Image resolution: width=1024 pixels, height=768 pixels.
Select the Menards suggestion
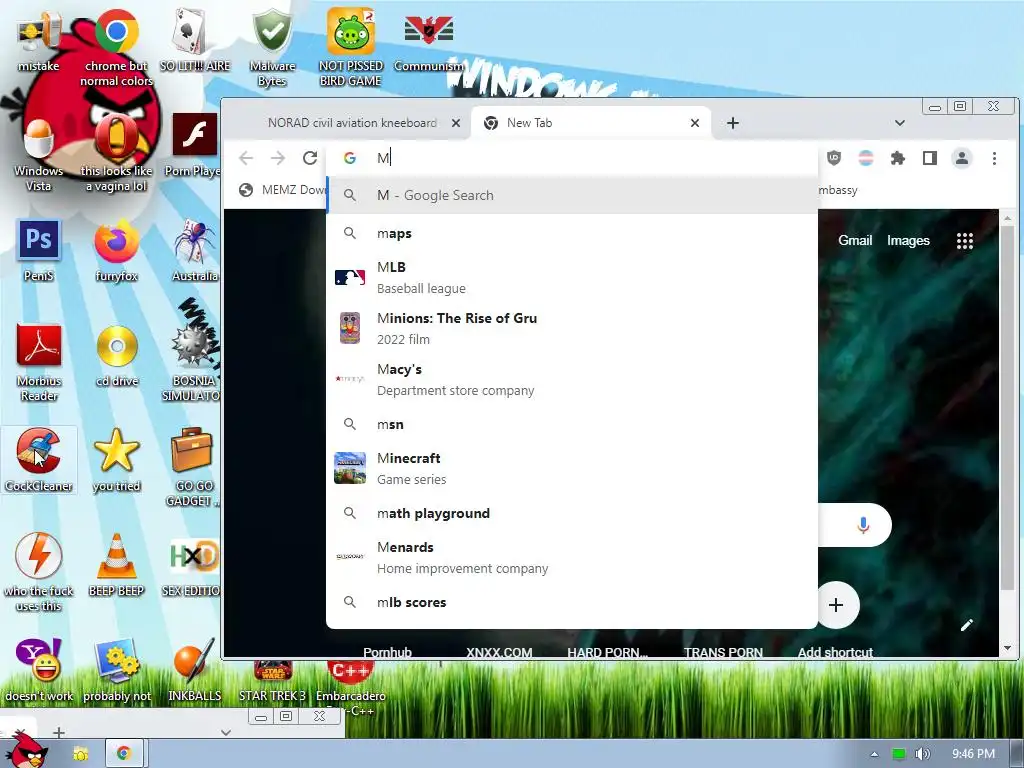click(571, 557)
